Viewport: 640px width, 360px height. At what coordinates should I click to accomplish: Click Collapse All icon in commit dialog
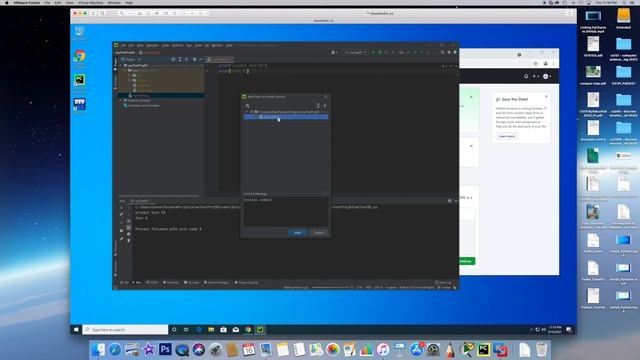pos(324,106)
